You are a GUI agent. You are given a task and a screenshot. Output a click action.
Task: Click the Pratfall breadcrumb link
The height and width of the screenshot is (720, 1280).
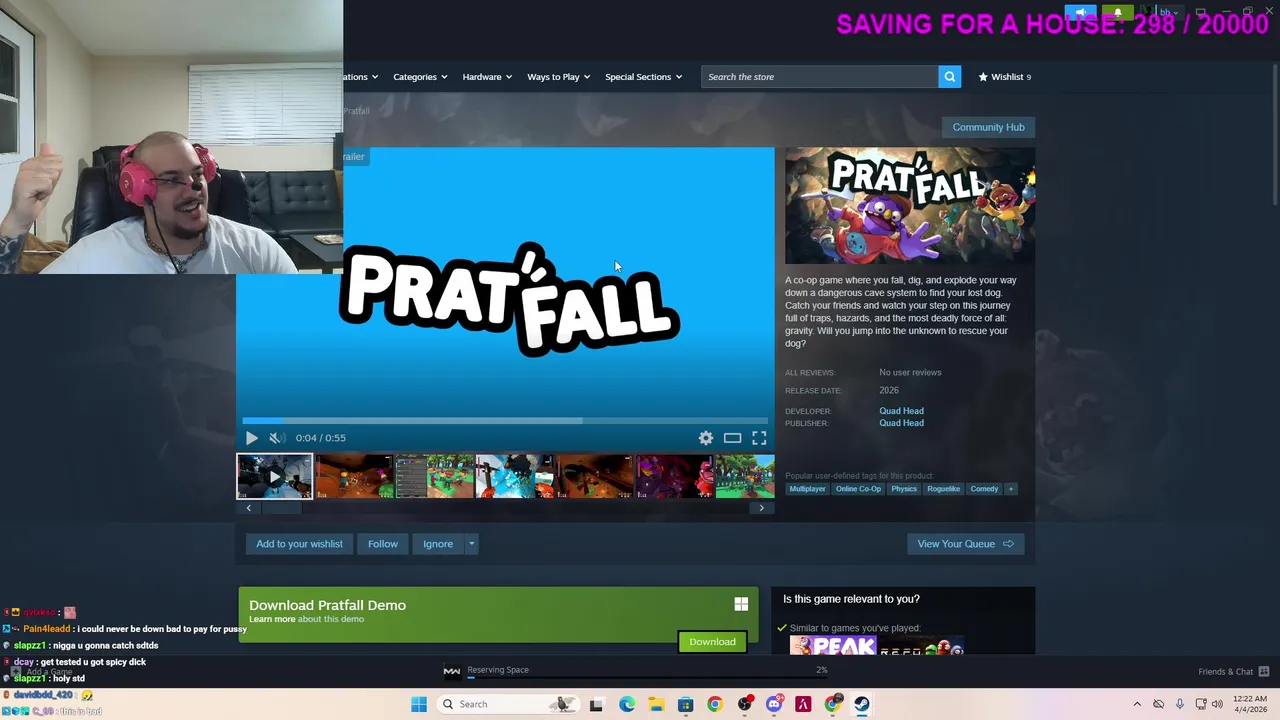point(357,111)
